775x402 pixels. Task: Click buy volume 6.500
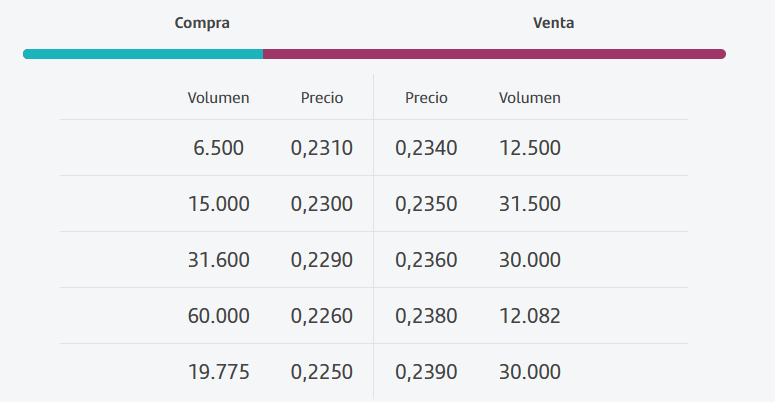coord(218,148)
